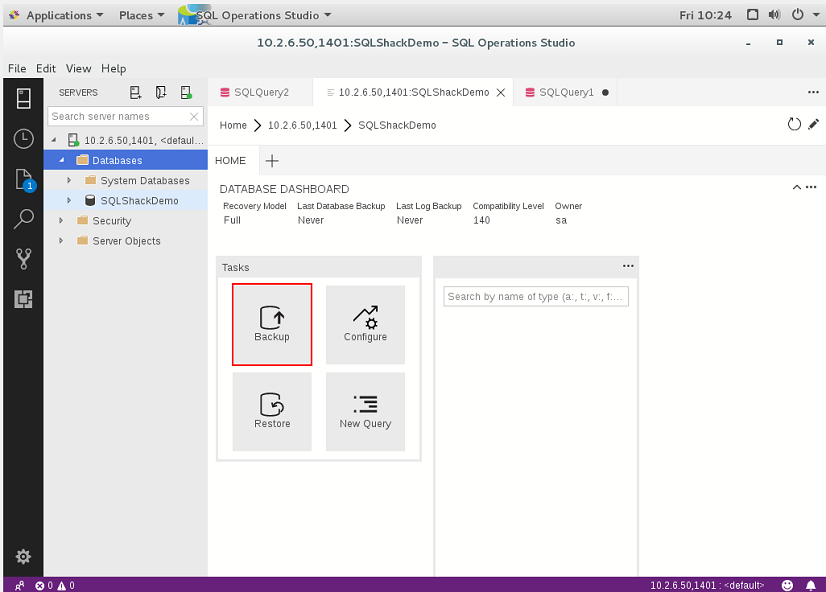Expand the System Databases folder
Screen dimensions: 826x592
point(69,180)
